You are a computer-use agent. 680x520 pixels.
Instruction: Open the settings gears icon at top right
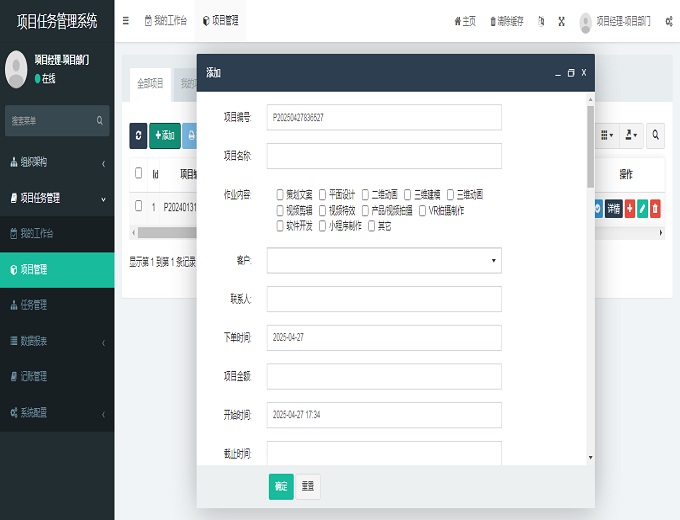click(668, 20)
